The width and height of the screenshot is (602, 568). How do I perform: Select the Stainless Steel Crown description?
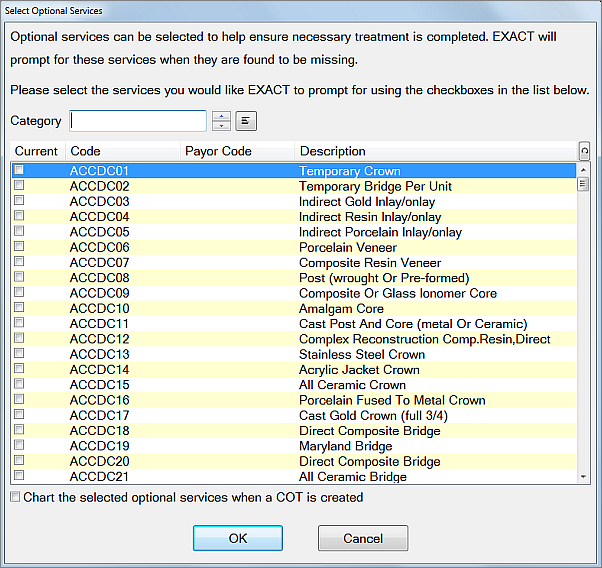tap(362, 354)
